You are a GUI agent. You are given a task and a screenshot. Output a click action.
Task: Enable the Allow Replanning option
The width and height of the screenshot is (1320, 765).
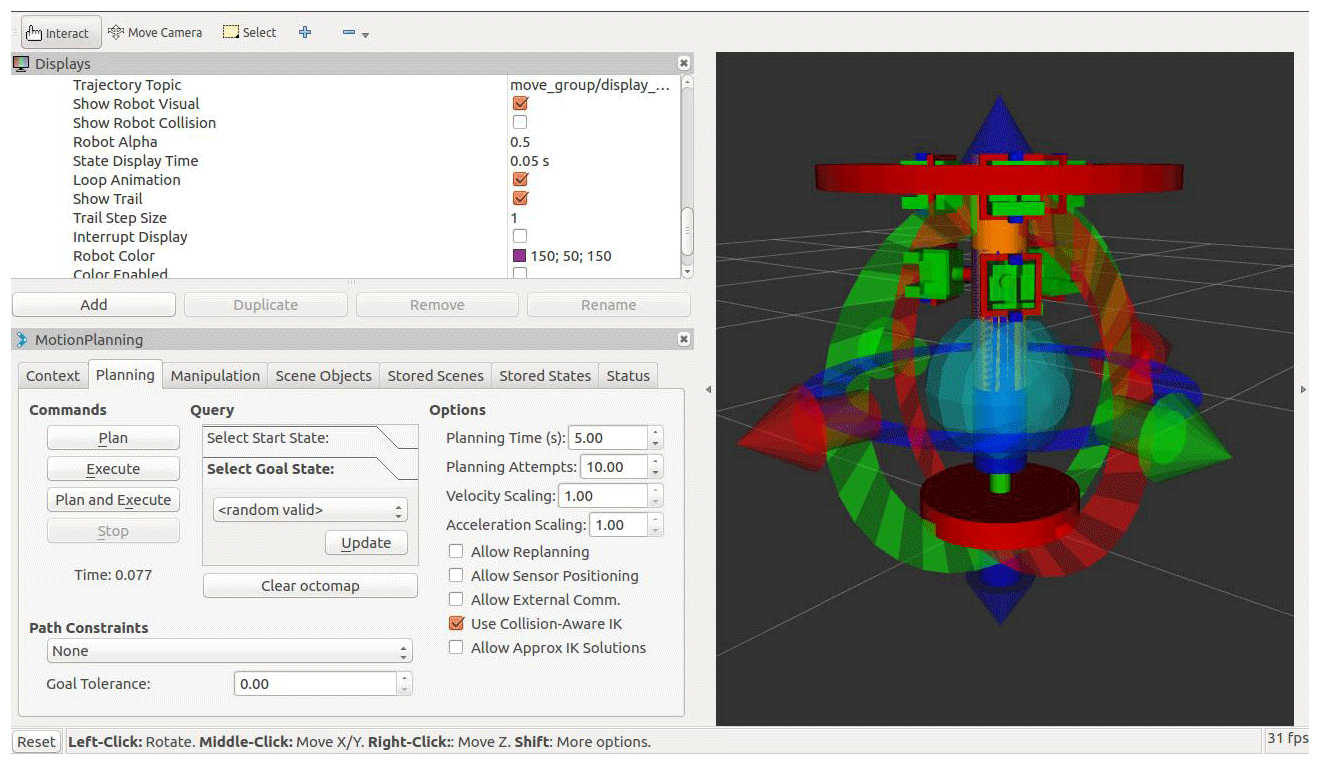click(456, 552)
